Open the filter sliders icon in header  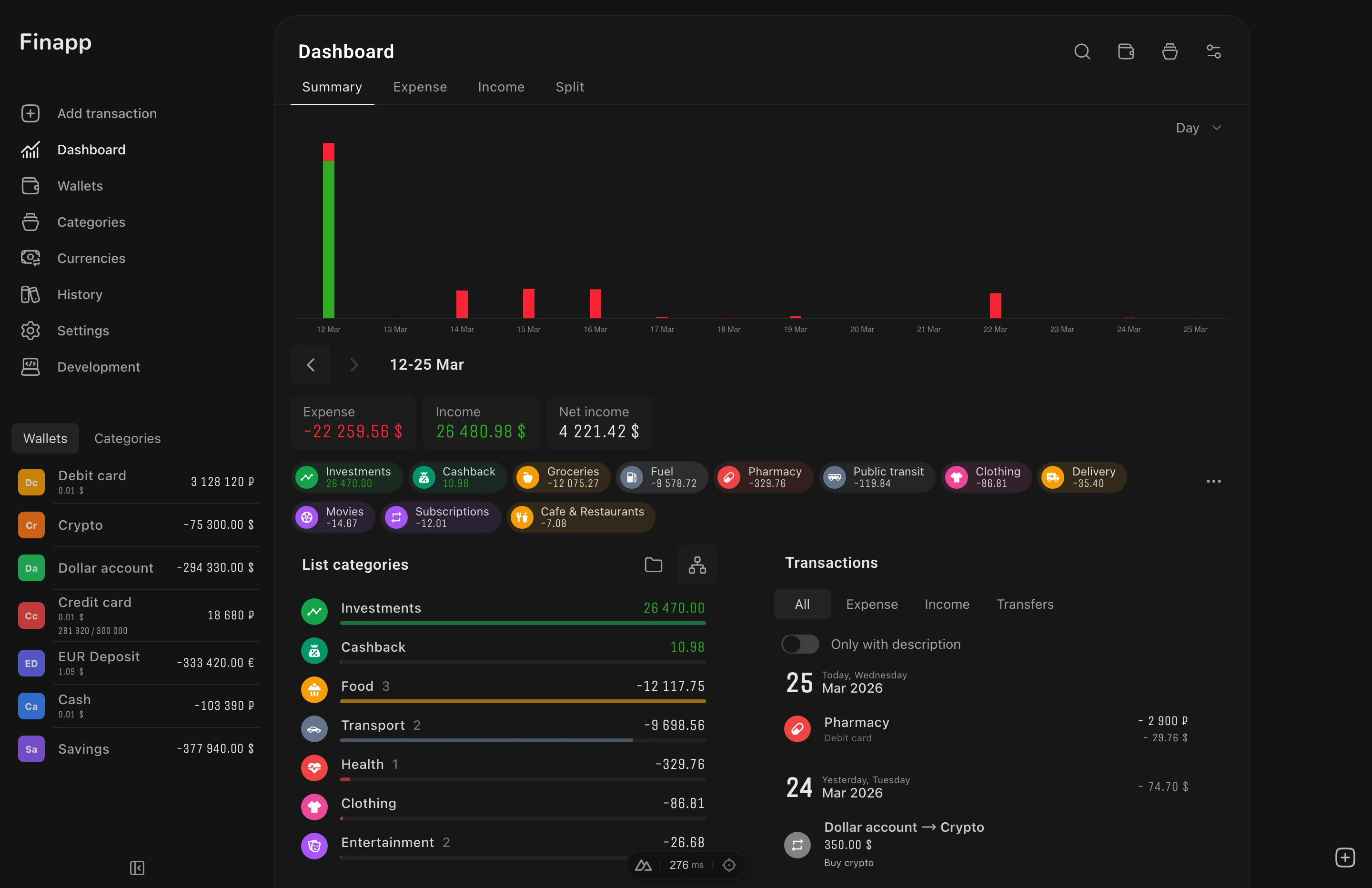click(1213, 52)
